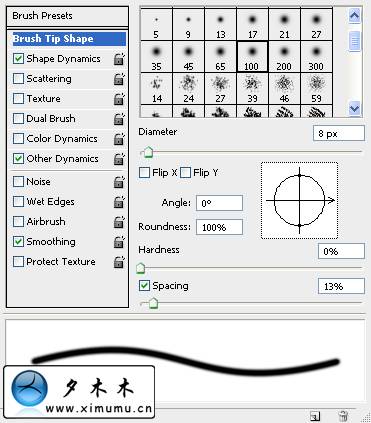
Task: Select the soft round 35 brush tip
Action: [156, 57]
